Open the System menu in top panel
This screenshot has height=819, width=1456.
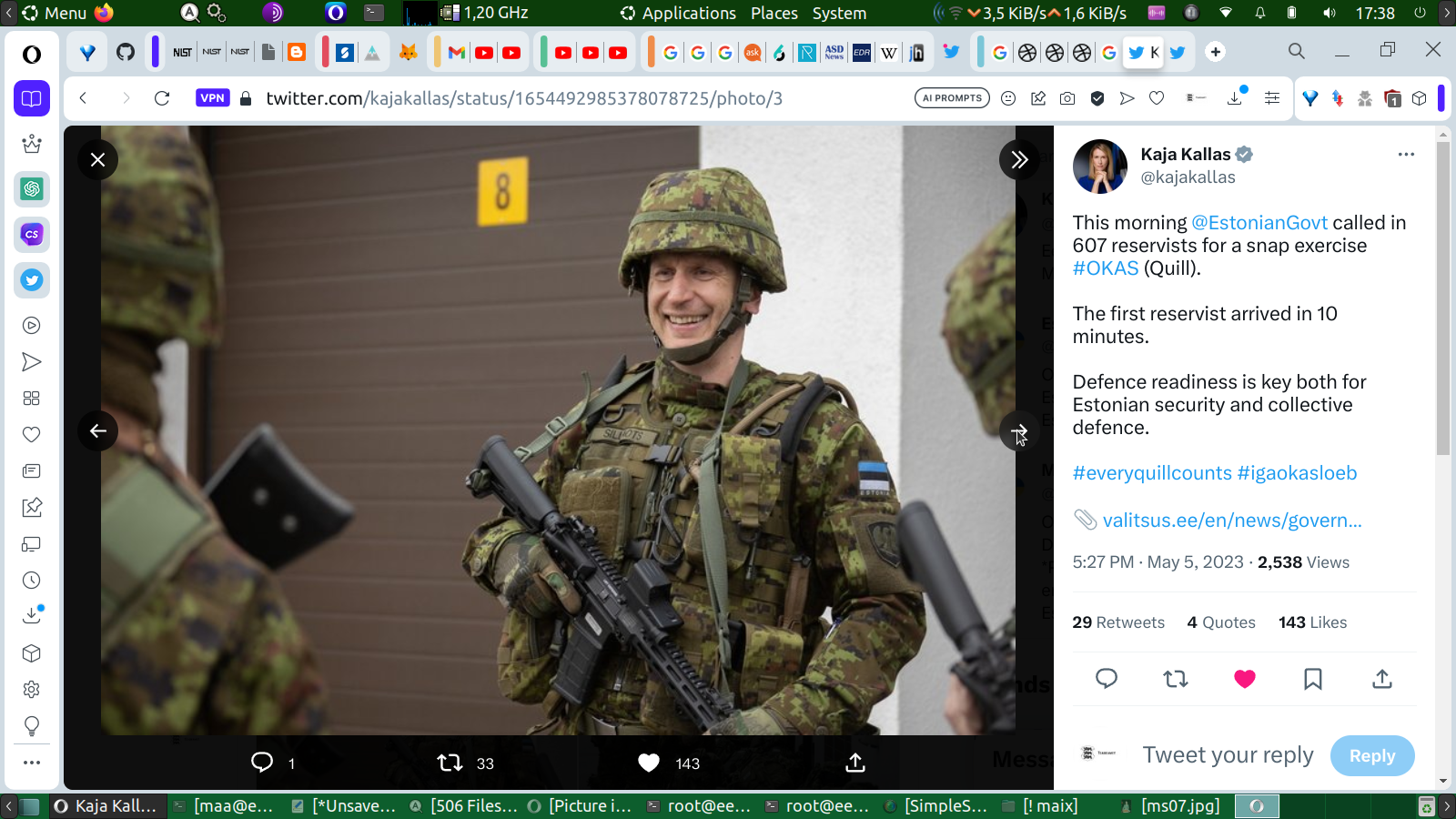[839, 13]
